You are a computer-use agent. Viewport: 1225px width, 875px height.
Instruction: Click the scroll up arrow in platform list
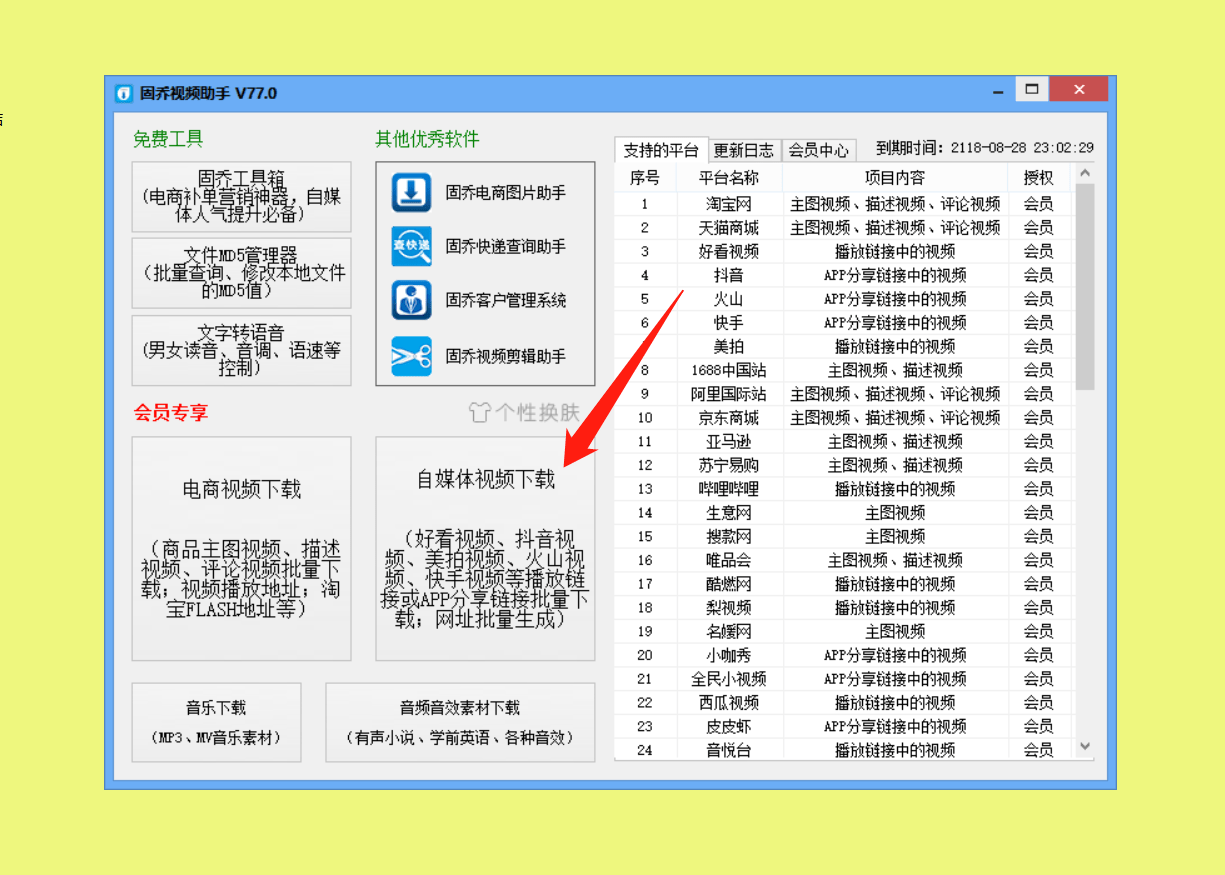1084,174
